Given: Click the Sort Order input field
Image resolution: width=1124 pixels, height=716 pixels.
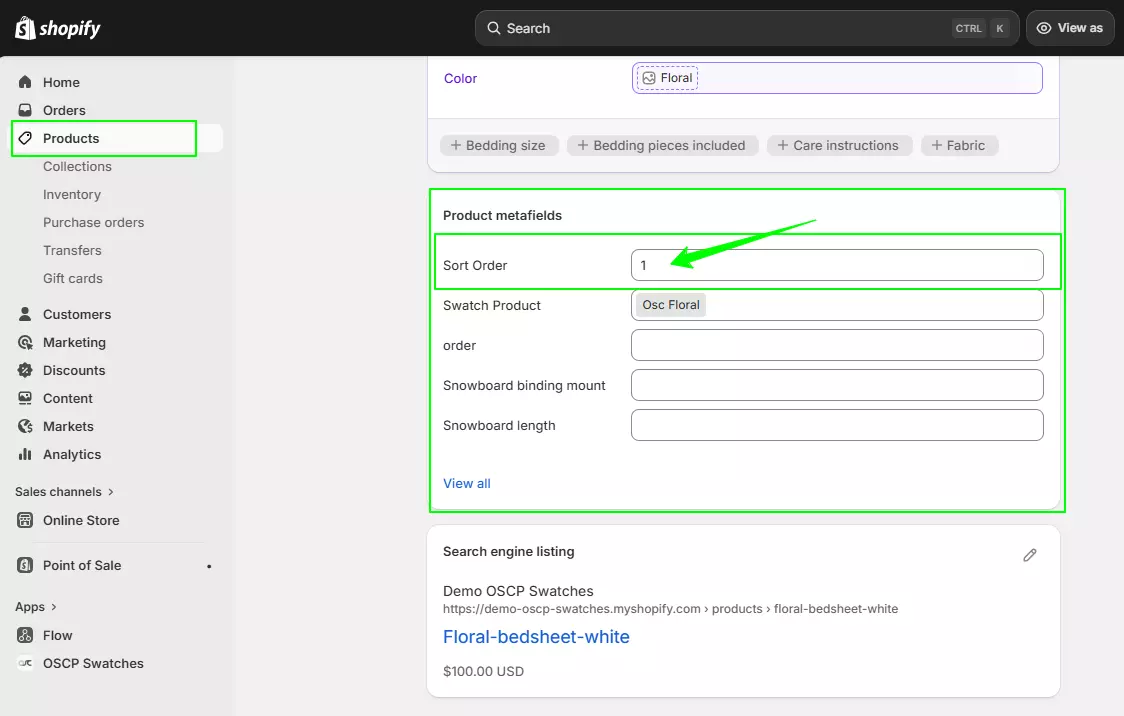Looking at the screenshot, I should [837, 265].
